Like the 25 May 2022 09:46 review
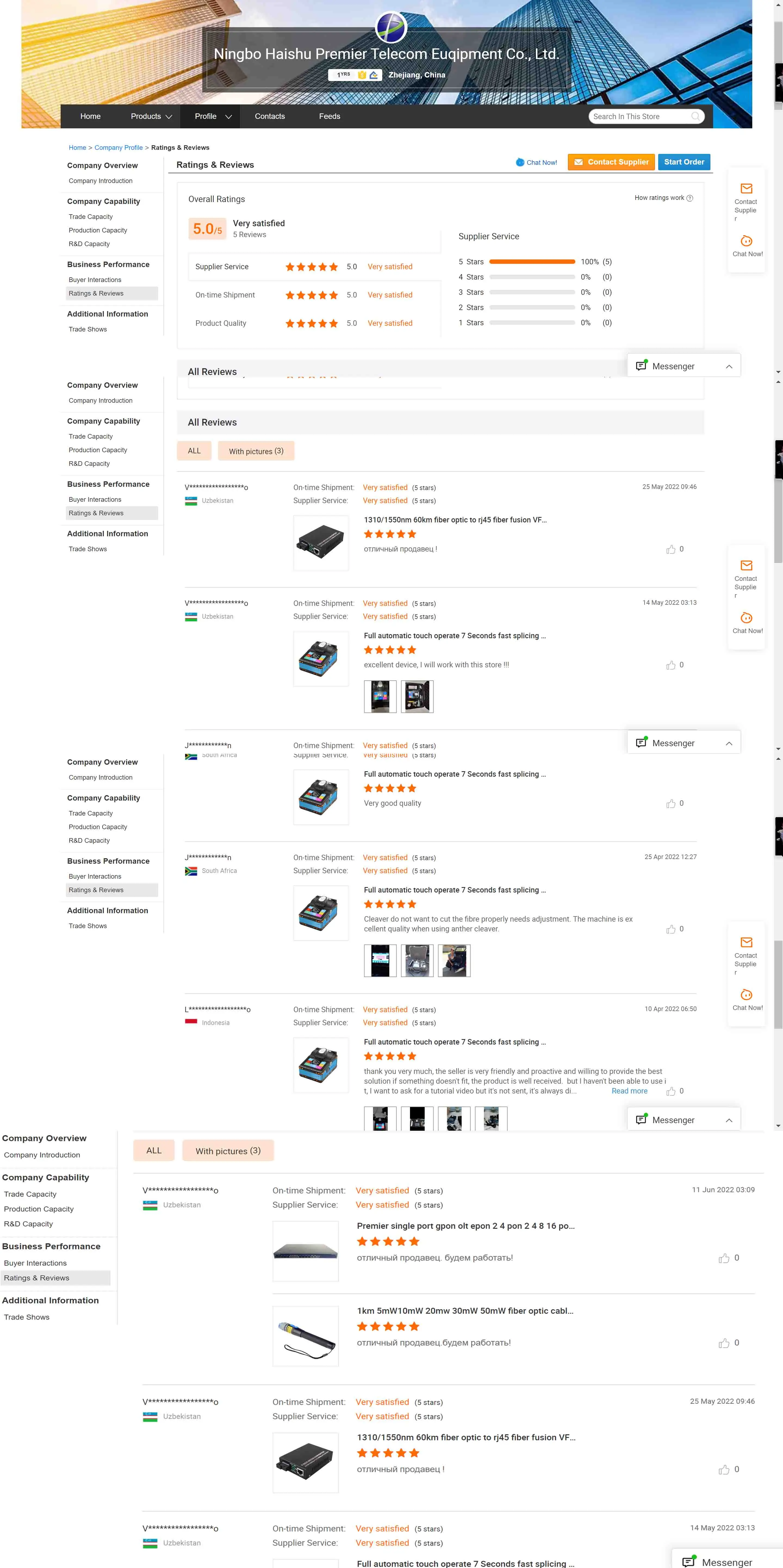The width and height of the screenshot is (783, 1568). [x=670, y=550]
